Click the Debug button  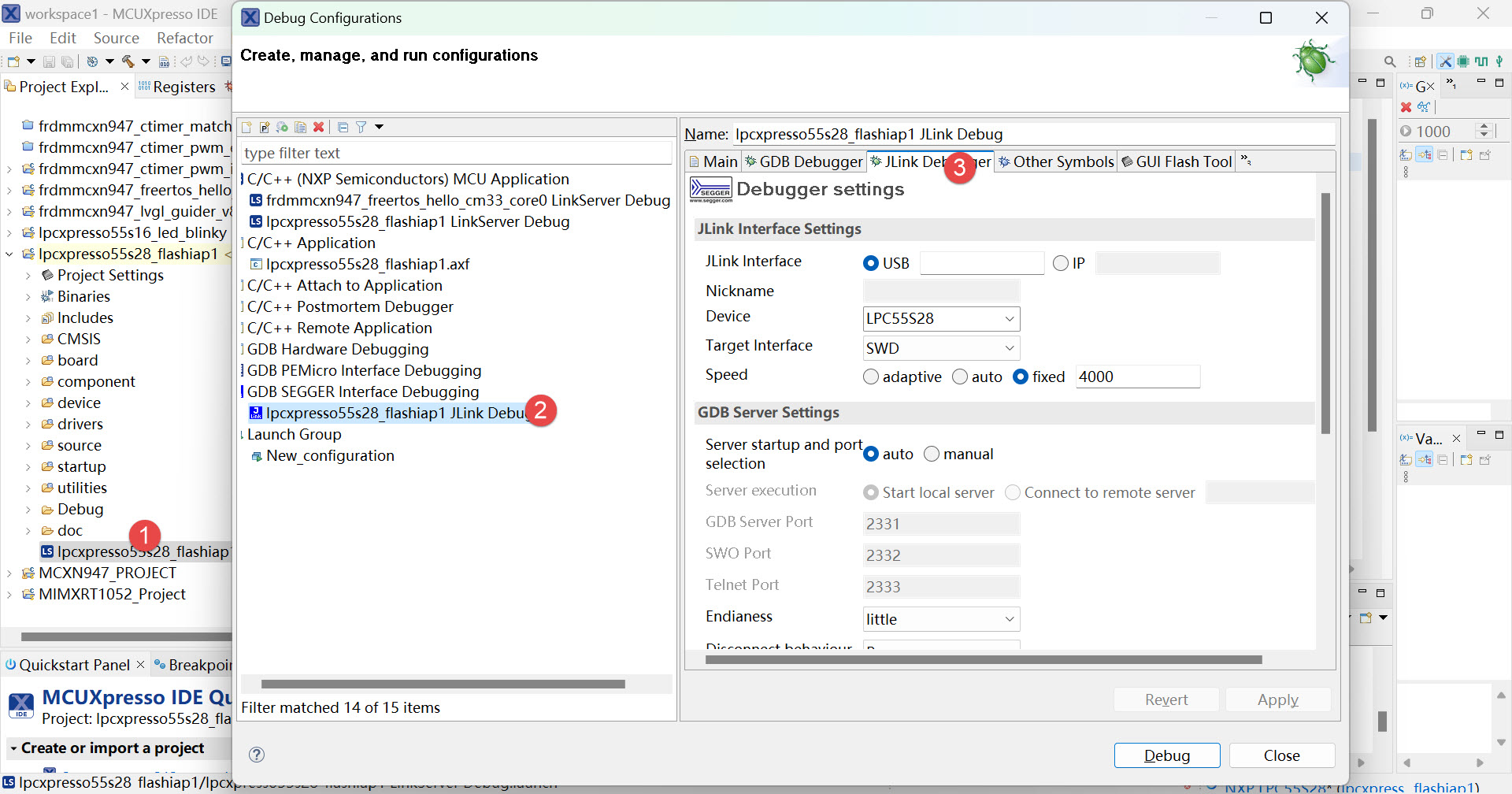(1166, 755)
